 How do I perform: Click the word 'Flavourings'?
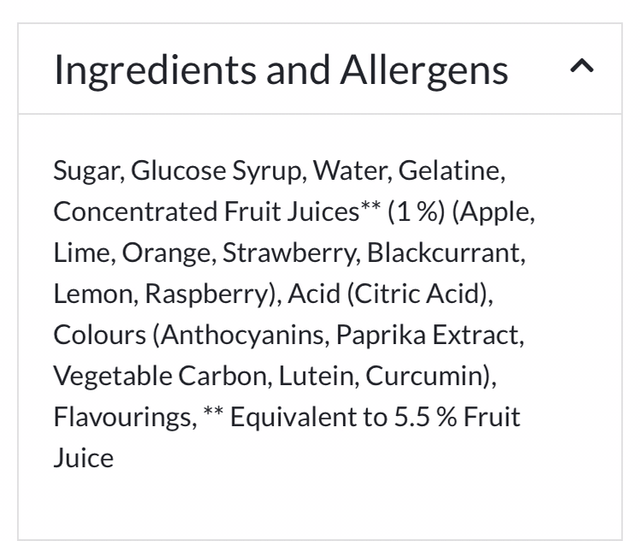(x=124, y=417)
